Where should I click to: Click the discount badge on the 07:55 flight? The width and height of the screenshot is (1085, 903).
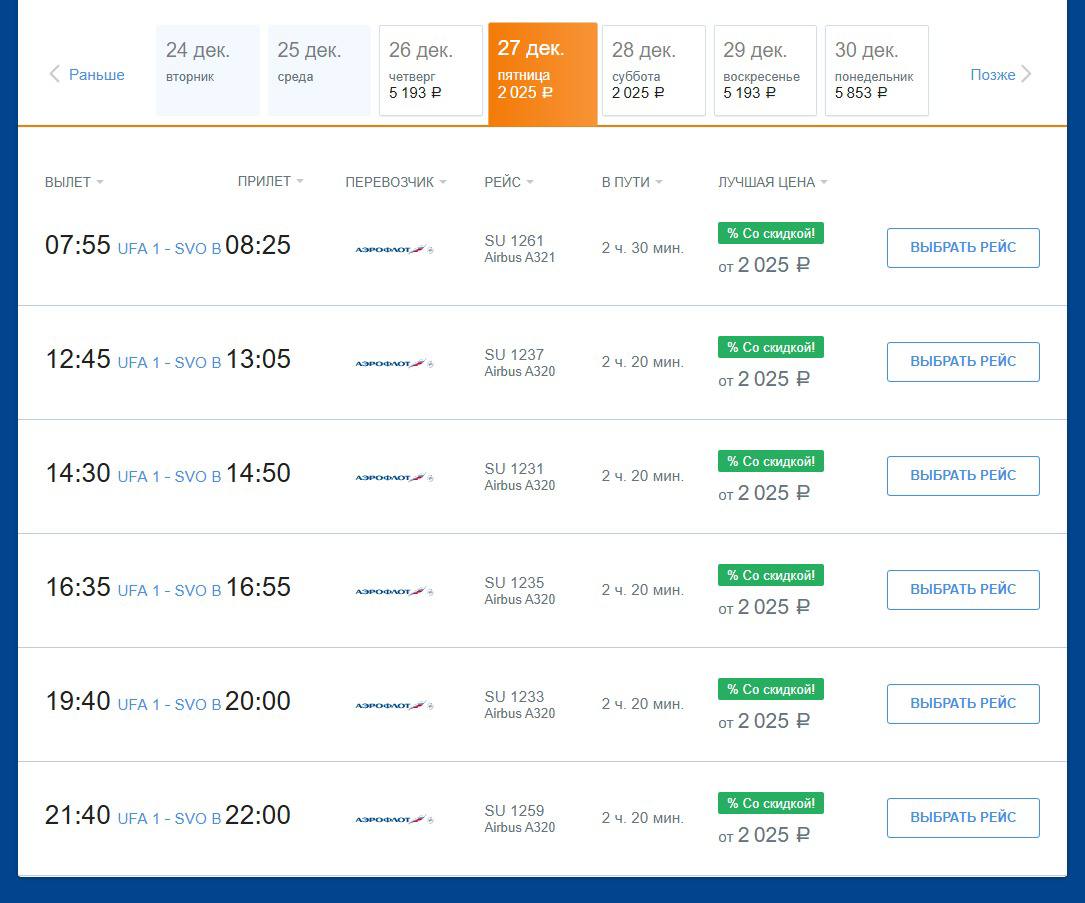click(770, 234)
